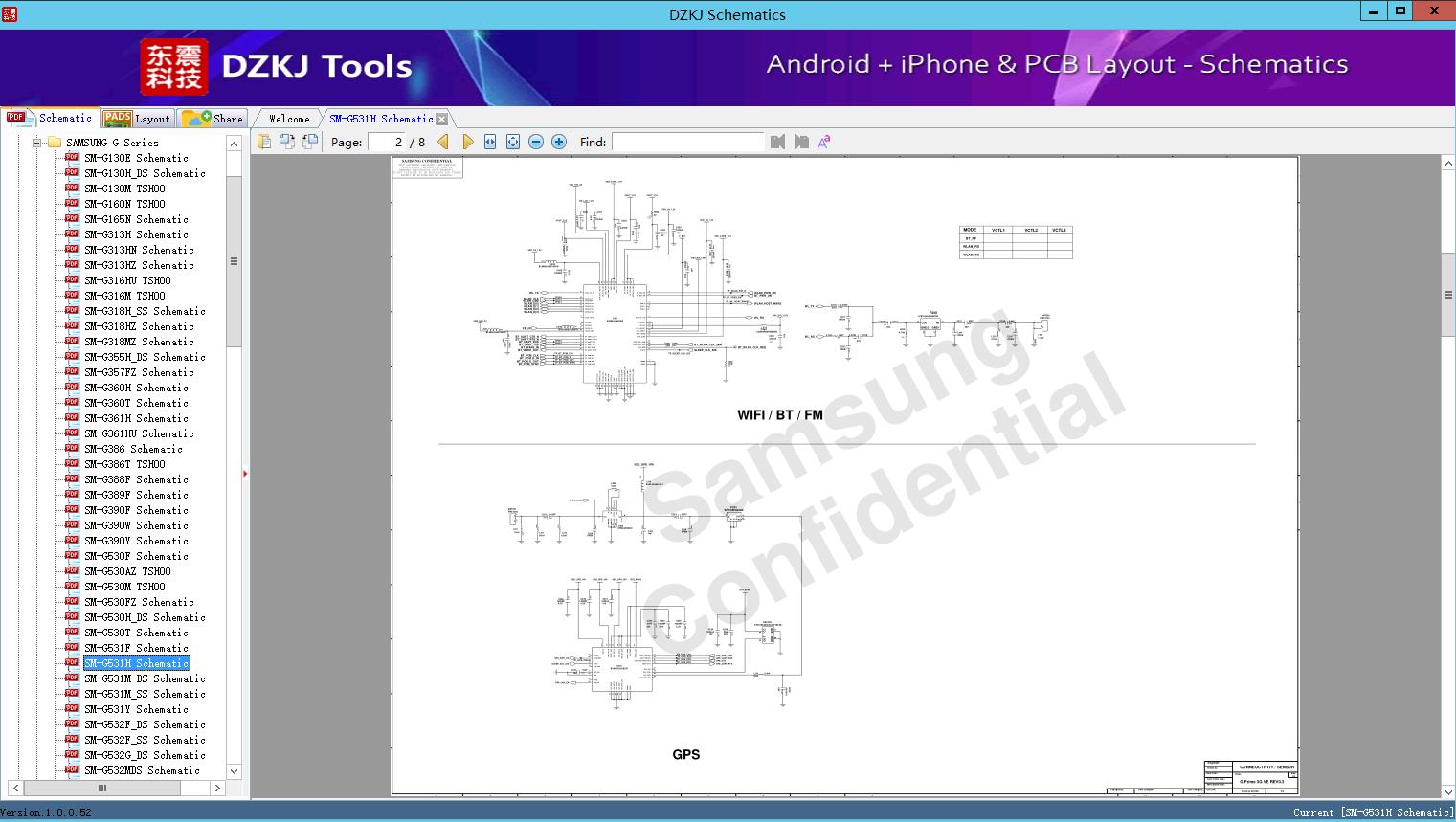
Task: Click the tree panel scroll up arrow
Action: point(234,144)
